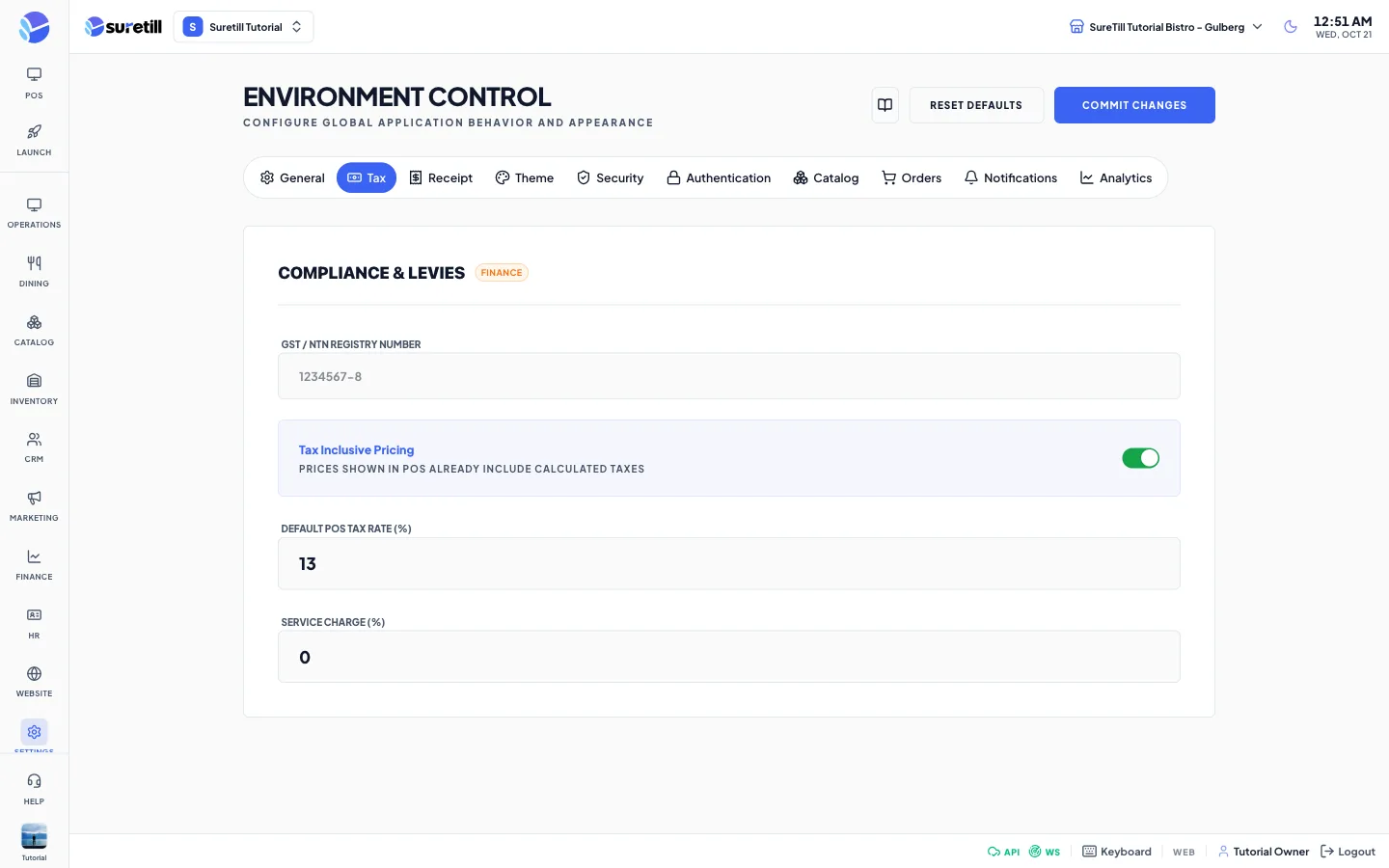Screen dimensions: 1389x868
Task: Click the GST / NTN Registry Number field
Action: tap(729, 376)
